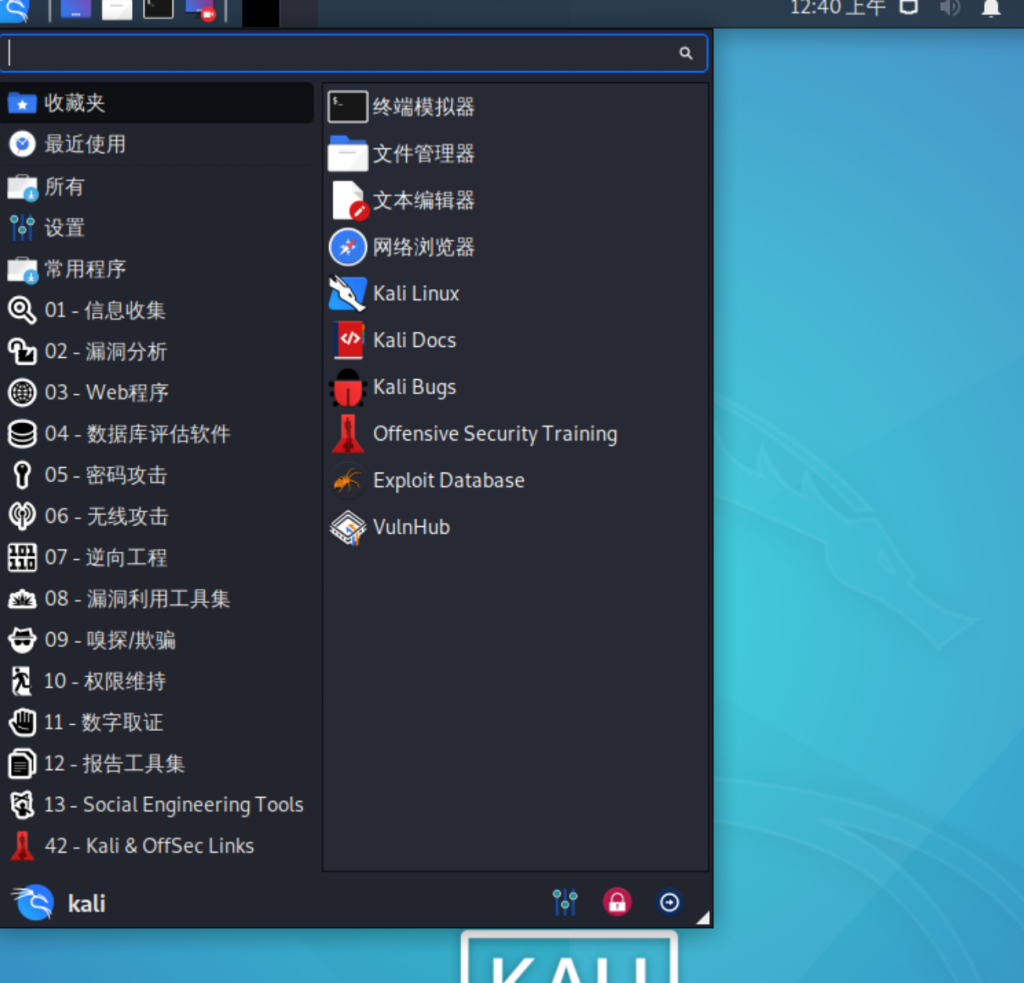Viewport: 1024px width, 983px height.
Task: Click the menu resize grip corner
Action: pyautogui.click(x=703, y=917)
